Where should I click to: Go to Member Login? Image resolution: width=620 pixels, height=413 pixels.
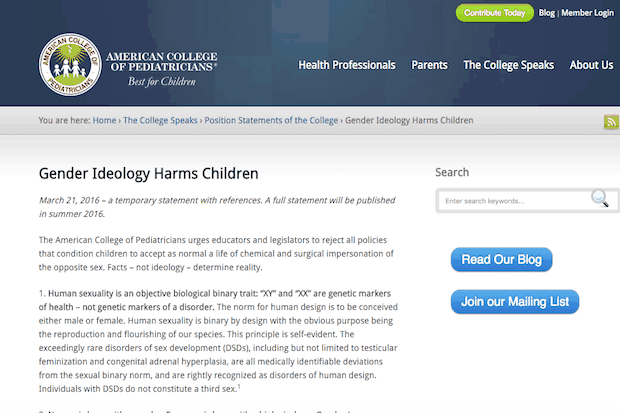tap(587, 13)
